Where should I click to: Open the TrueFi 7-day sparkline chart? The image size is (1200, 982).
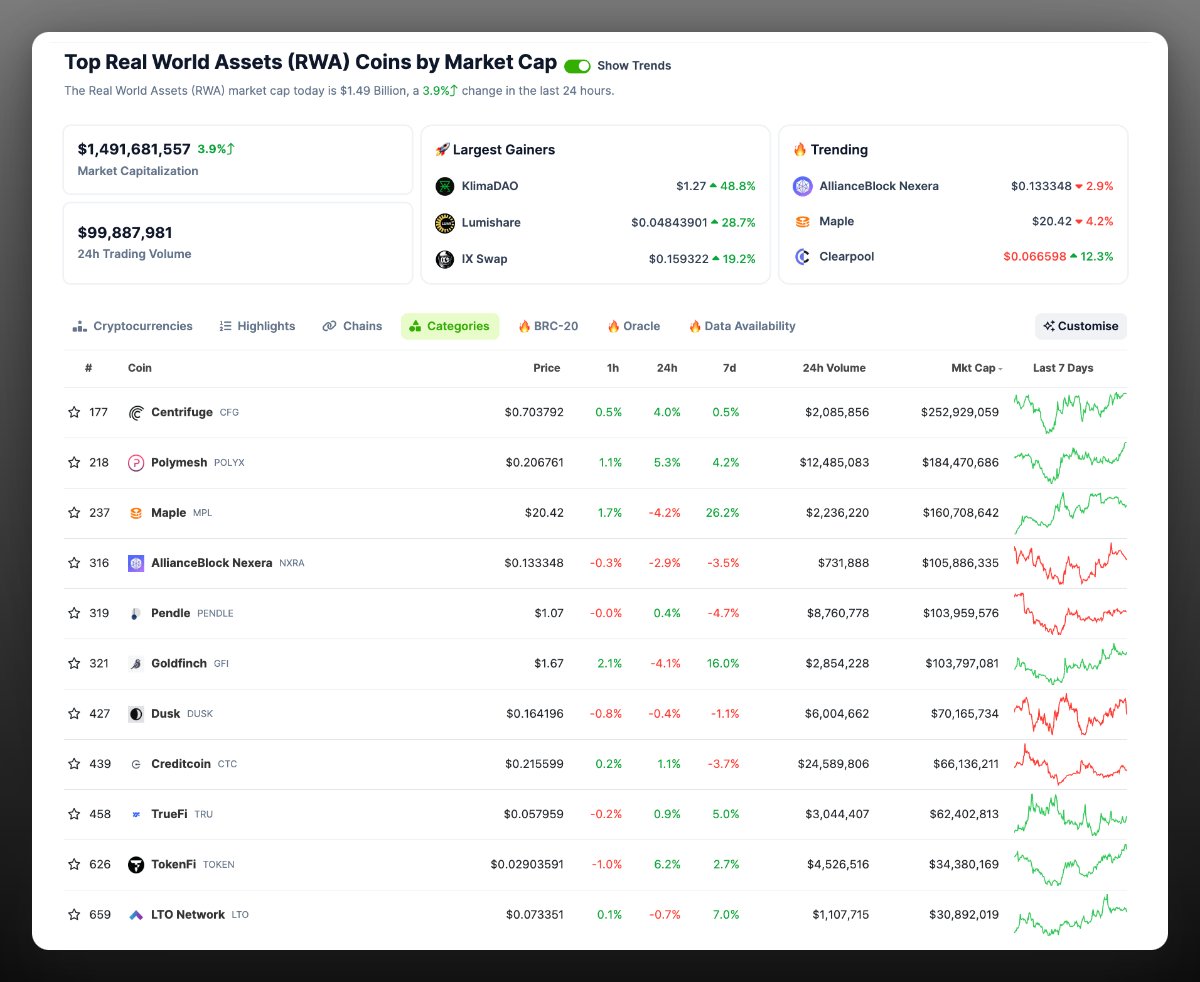1070,814
